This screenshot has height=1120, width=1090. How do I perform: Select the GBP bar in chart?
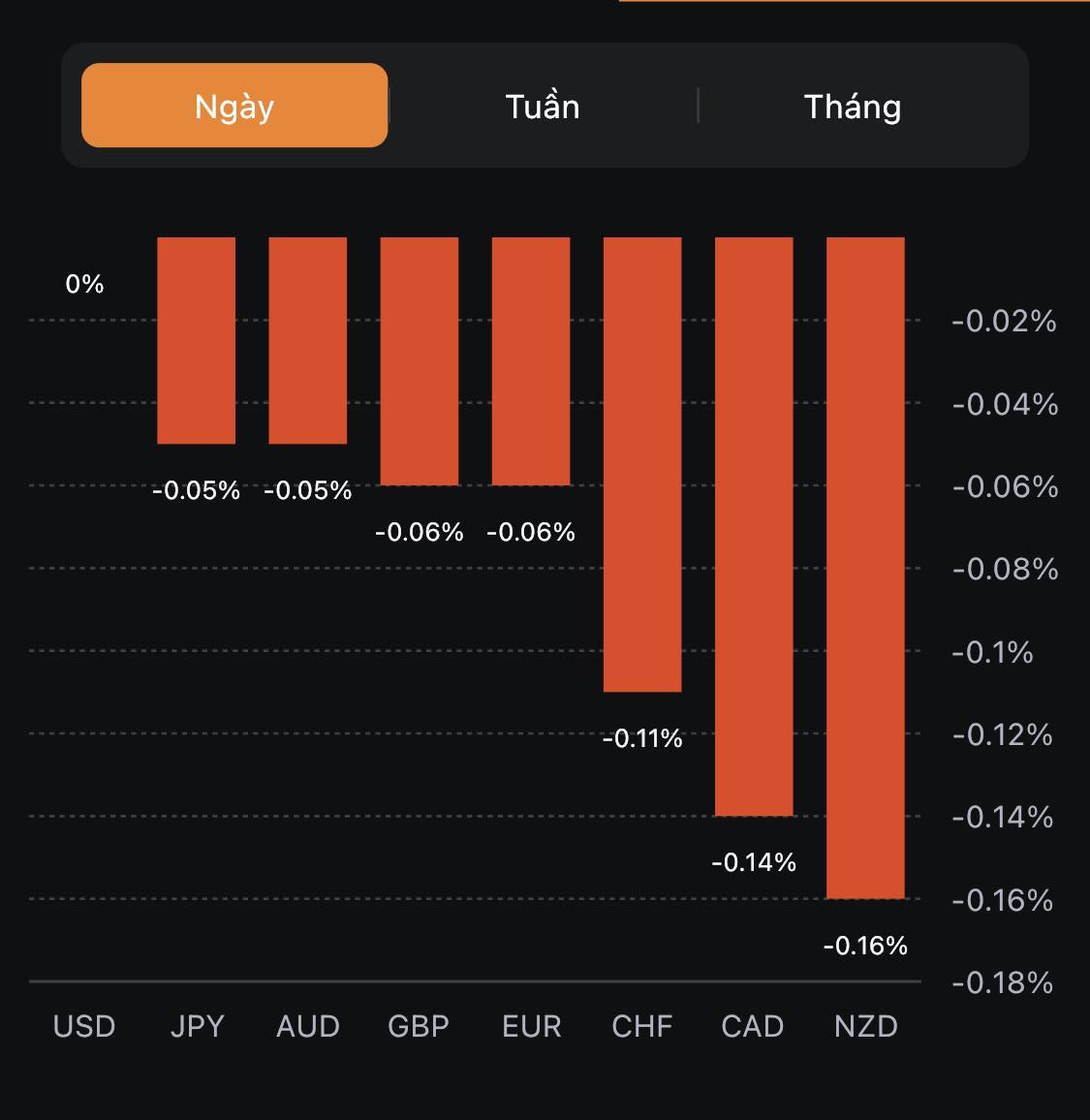(x=420, y=360)
